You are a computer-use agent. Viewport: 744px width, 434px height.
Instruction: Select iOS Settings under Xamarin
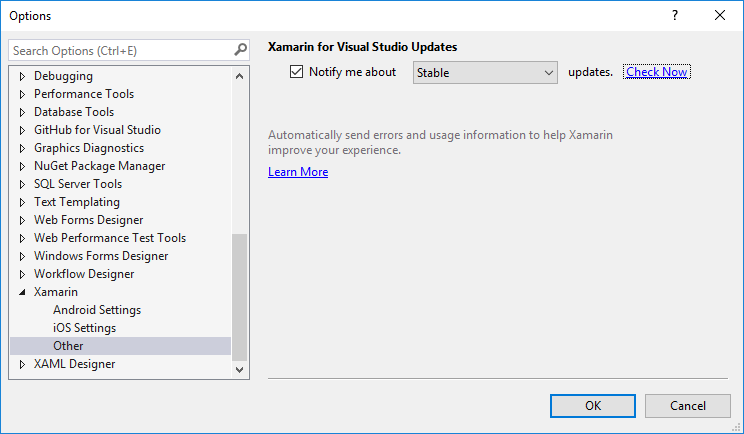point(84,328)
